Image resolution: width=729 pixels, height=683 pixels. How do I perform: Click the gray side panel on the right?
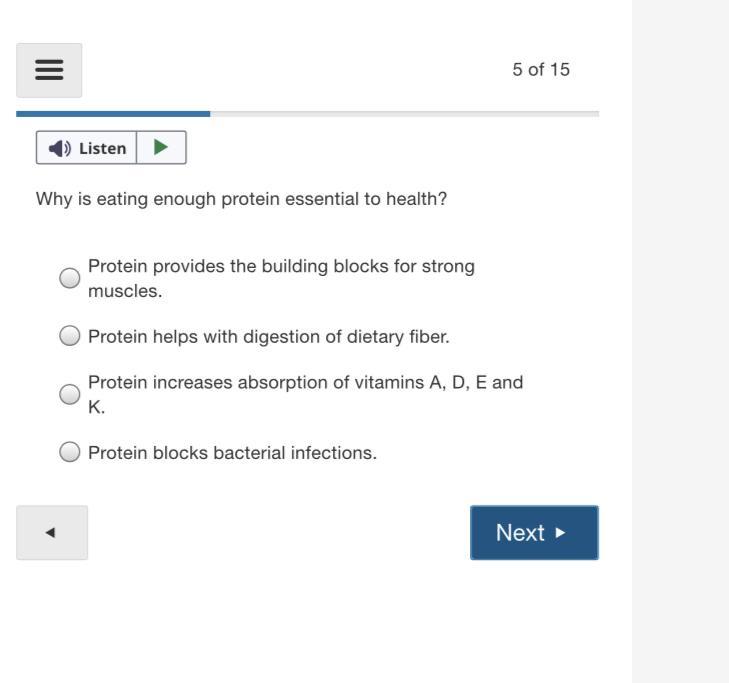(680, 341)
